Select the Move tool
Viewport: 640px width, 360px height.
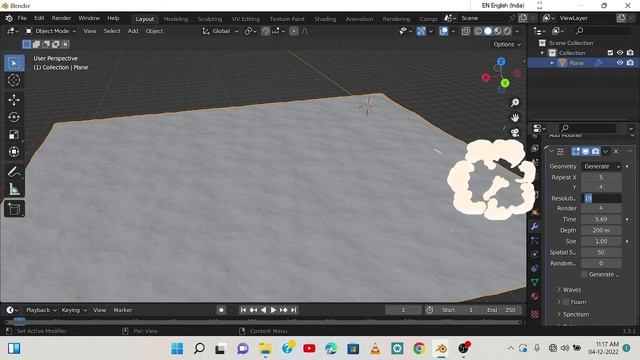point(14,100)
